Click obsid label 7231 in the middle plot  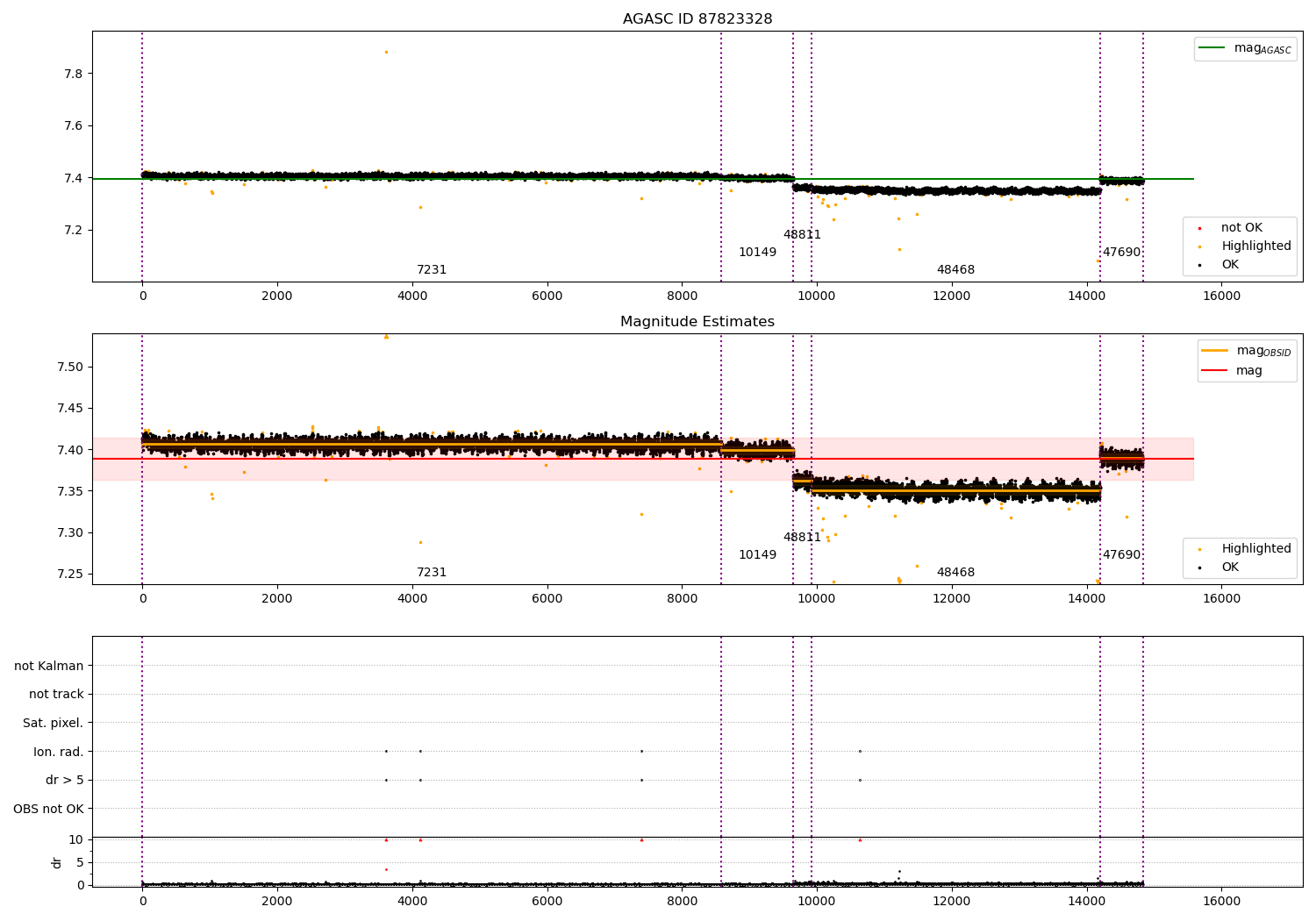(432, 572)
